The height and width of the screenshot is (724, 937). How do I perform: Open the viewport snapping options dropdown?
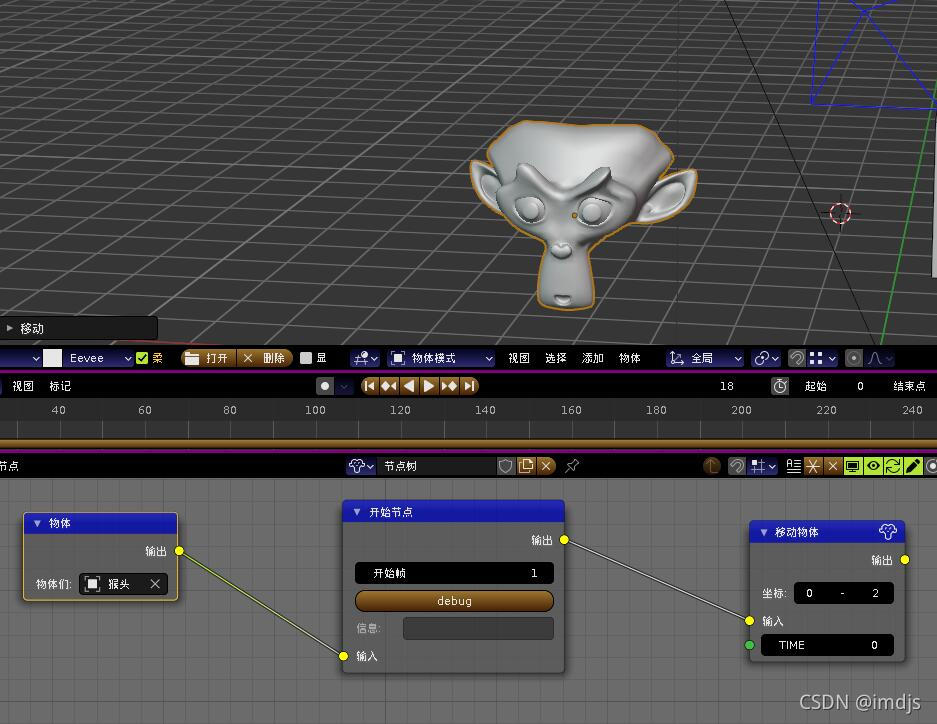822,358
